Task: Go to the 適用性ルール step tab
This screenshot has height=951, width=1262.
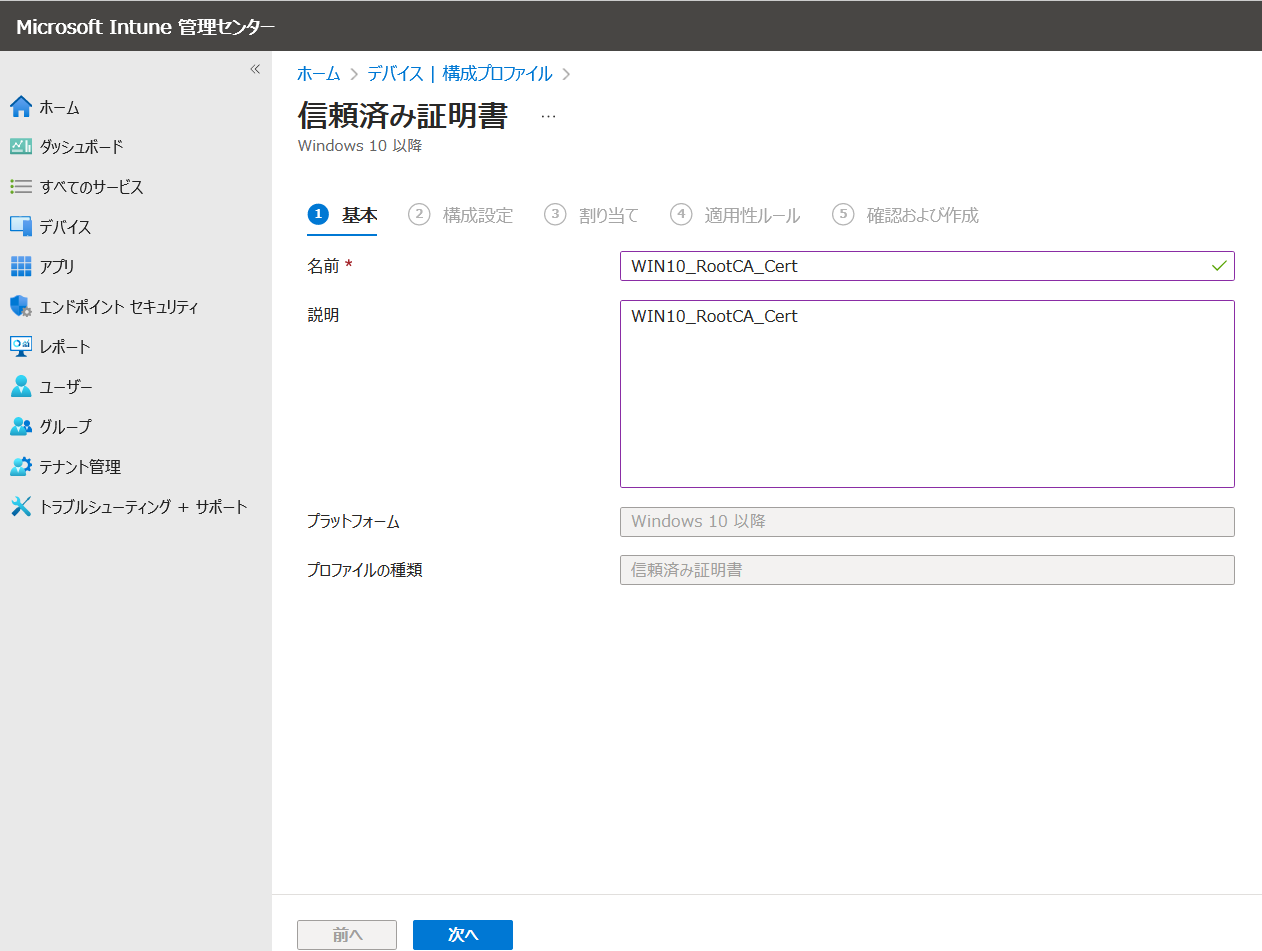Action: 735,215
